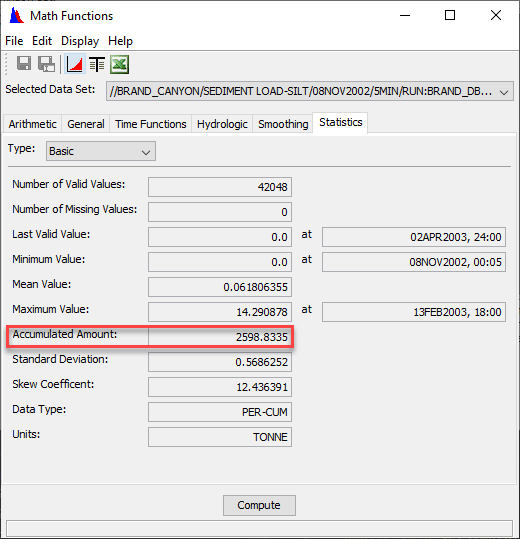
Task: Open the Selected Data Set dropdown
Action: pos(310,91)
